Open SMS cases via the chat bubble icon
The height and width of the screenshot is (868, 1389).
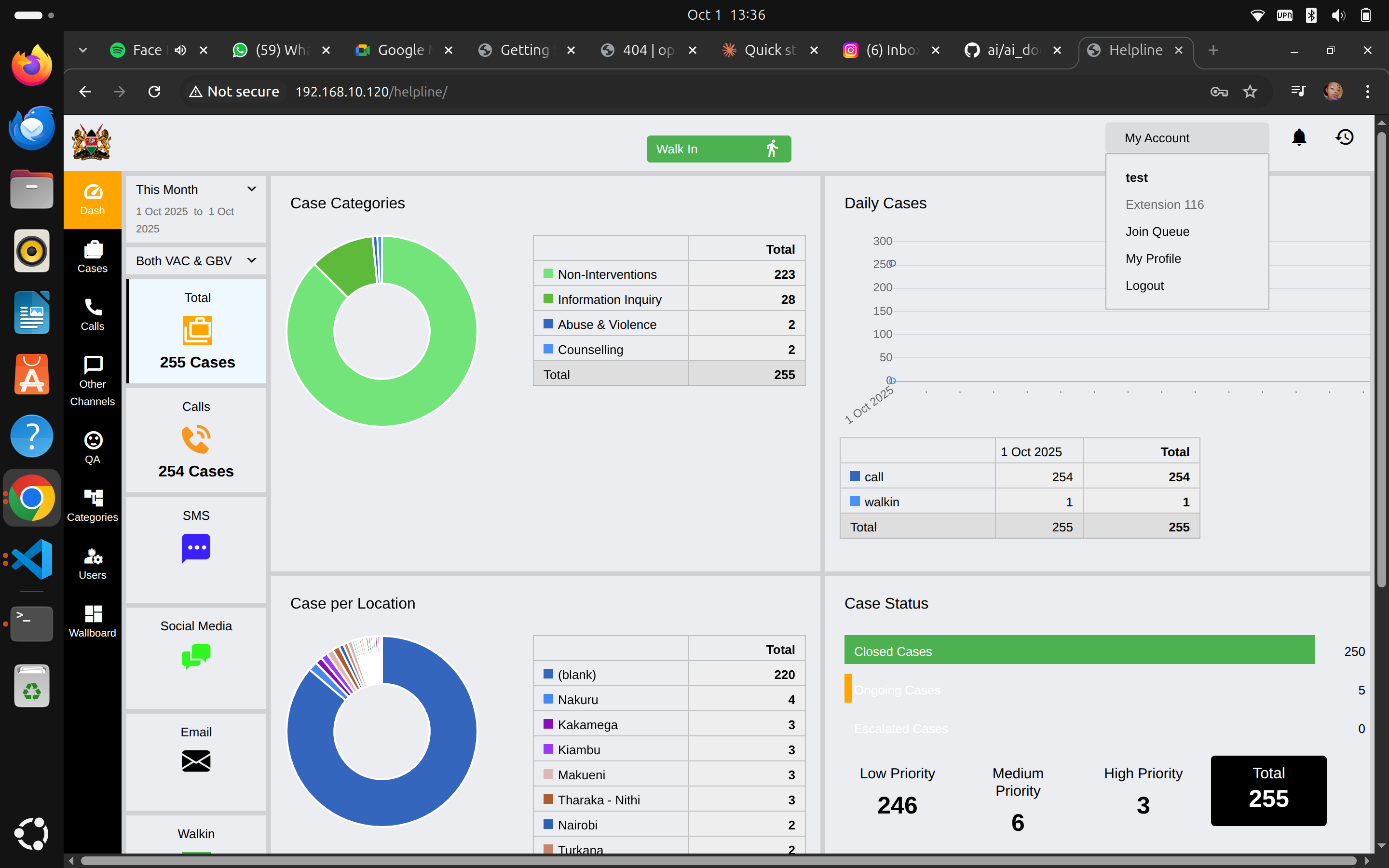point(196,548)
